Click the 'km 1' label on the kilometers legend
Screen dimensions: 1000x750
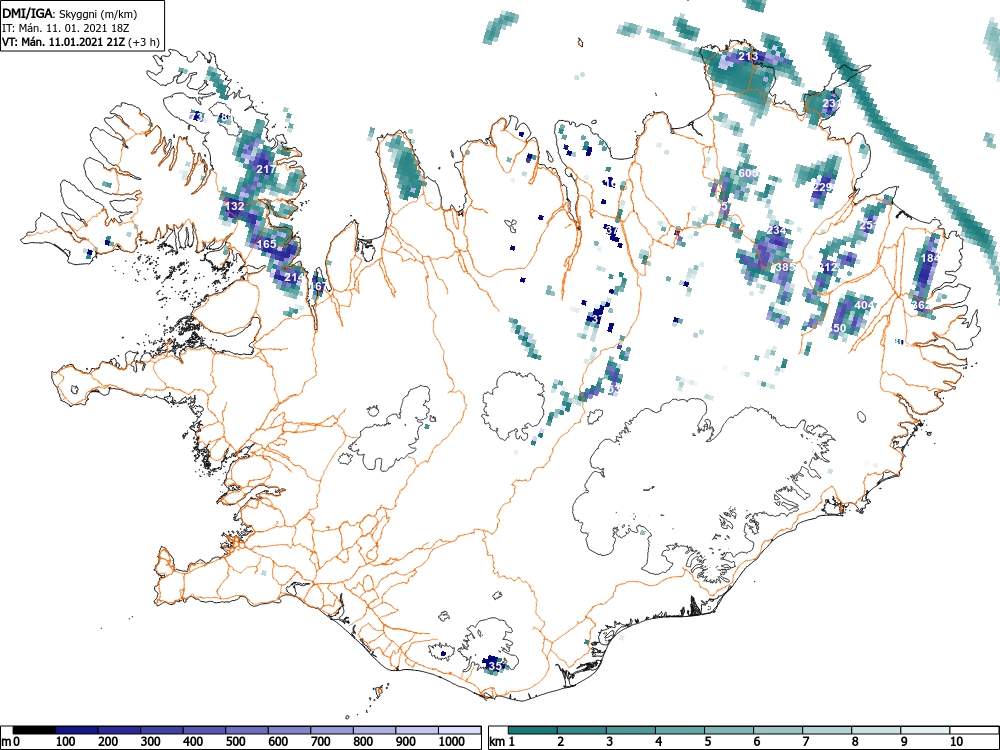click(503, 741)
